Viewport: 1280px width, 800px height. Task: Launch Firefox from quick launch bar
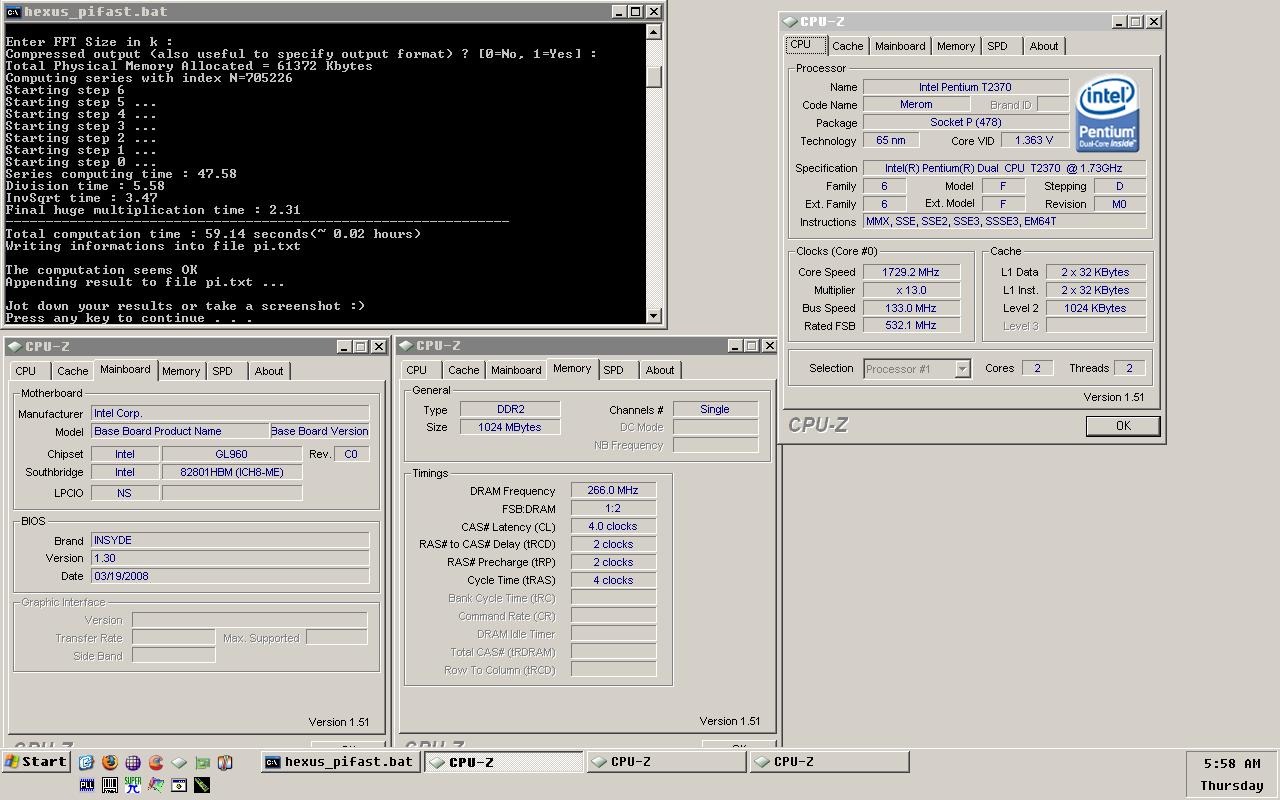110,762
